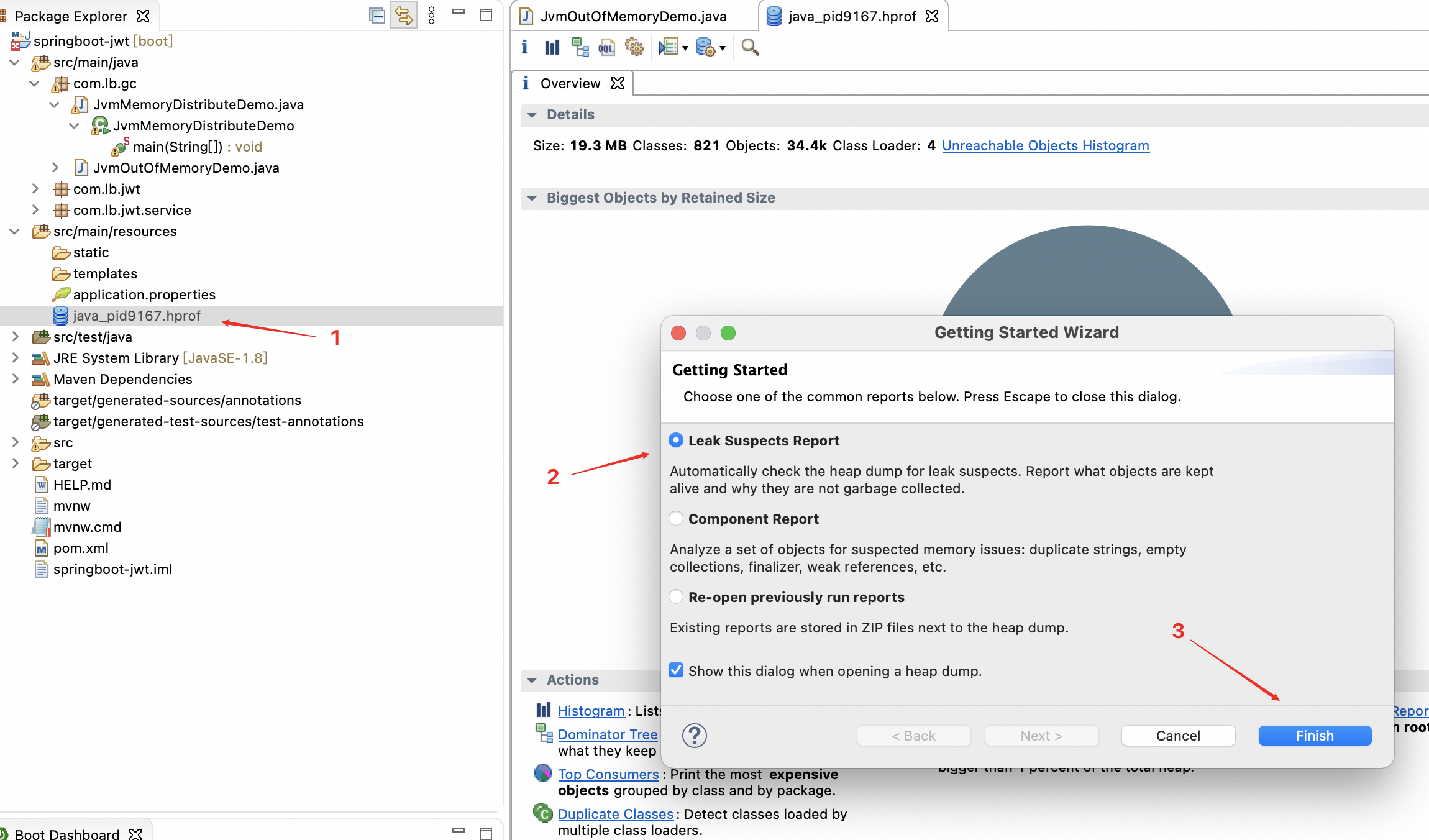Open Dominator Tree toolbar icon
The height and width of the screenshot is (840, 1429).
point(580,48)
